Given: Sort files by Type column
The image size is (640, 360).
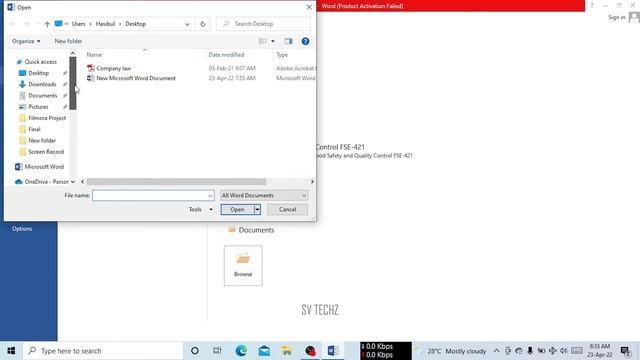Looking at the screenshot, I should click(x=282, y=55).
